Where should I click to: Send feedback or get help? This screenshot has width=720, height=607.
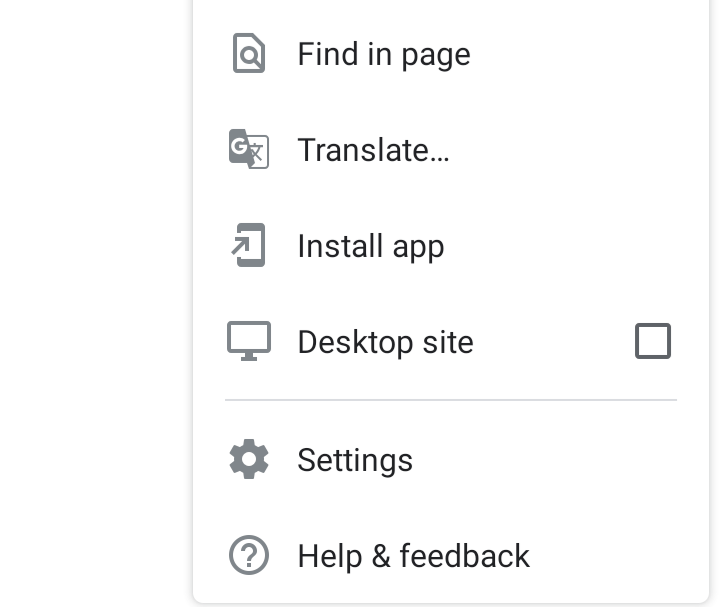pos(413,556)
